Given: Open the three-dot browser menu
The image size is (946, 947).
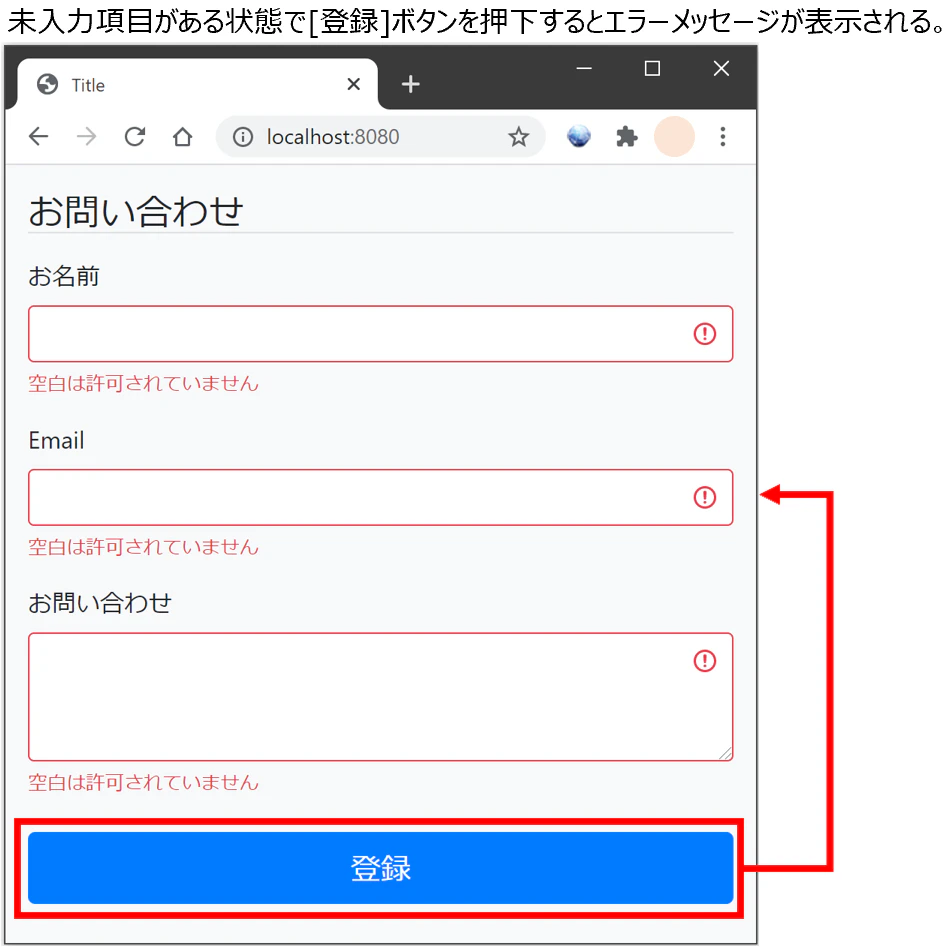Looking at the screenshot, I should [722, 137].
